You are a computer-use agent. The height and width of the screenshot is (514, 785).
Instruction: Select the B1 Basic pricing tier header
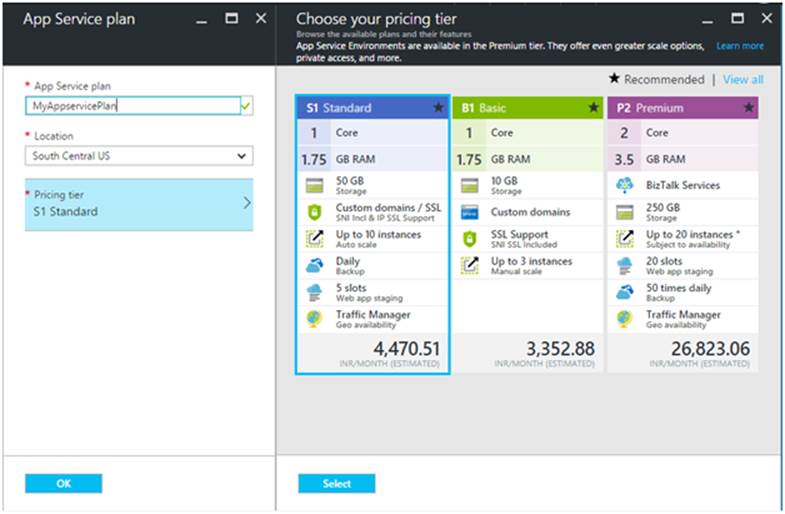[528, 108]
